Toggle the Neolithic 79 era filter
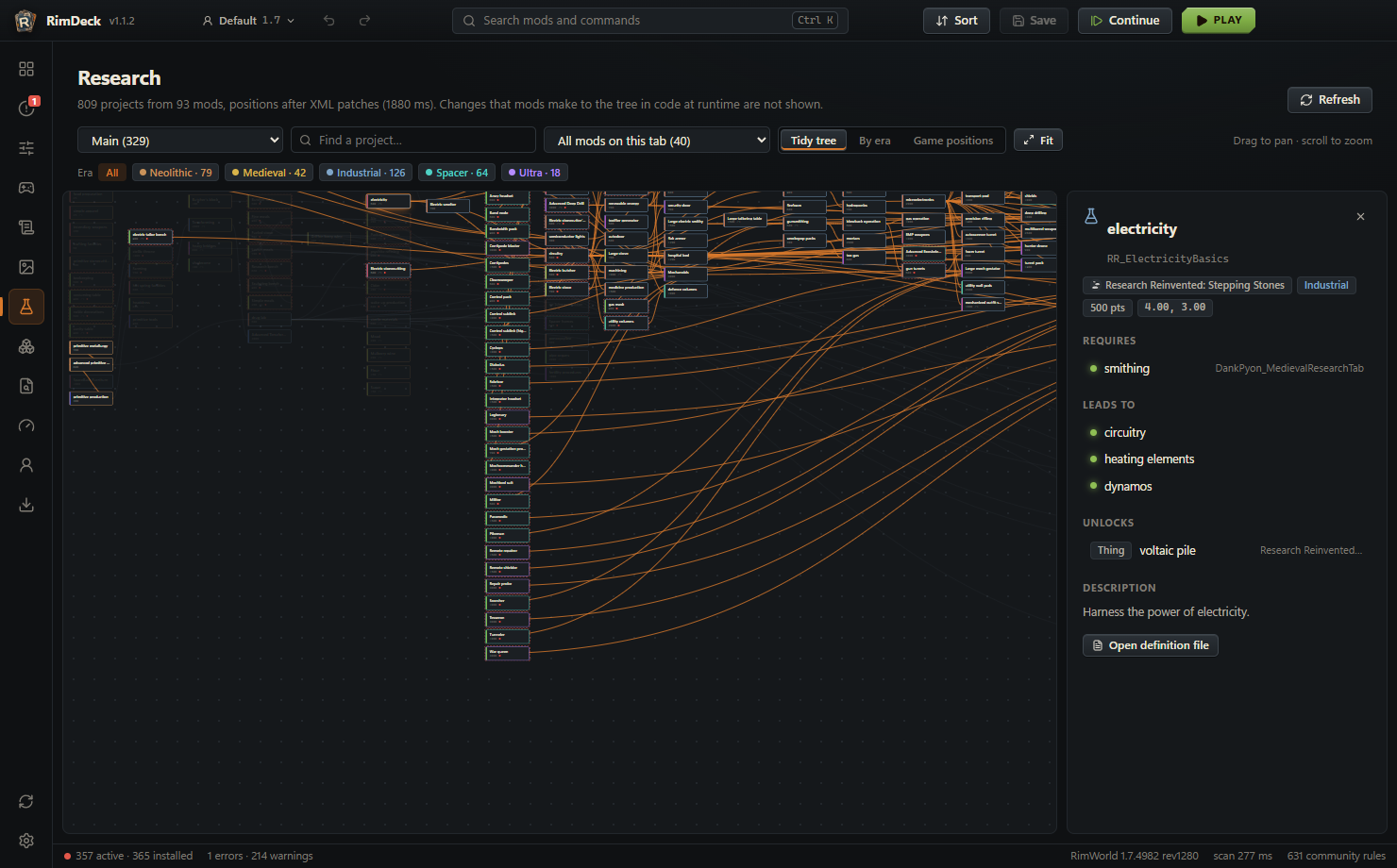1397x868 pixels. pyautogui.click(x=176, y=173)
